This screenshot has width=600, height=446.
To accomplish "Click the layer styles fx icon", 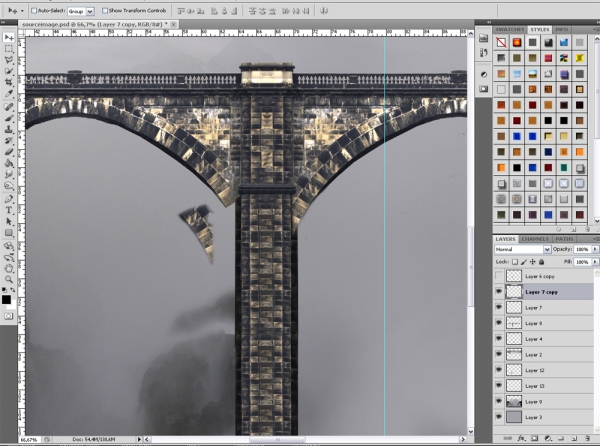I will (521, 438).
